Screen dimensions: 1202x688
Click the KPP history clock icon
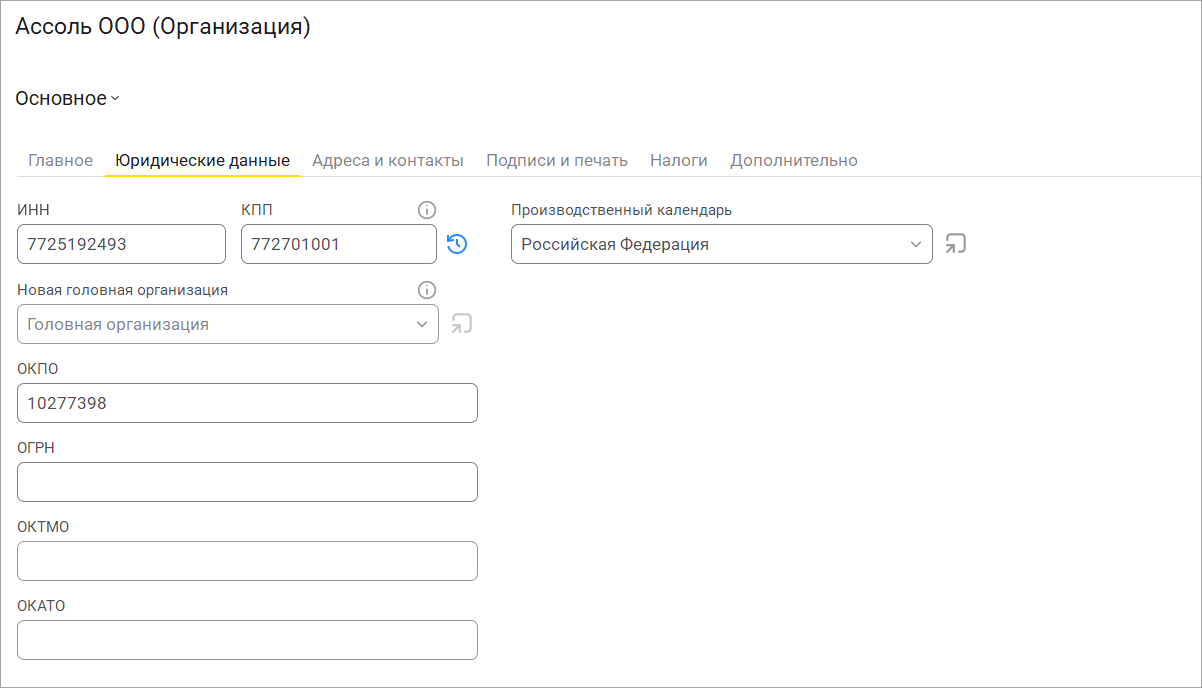coord(457,244)
